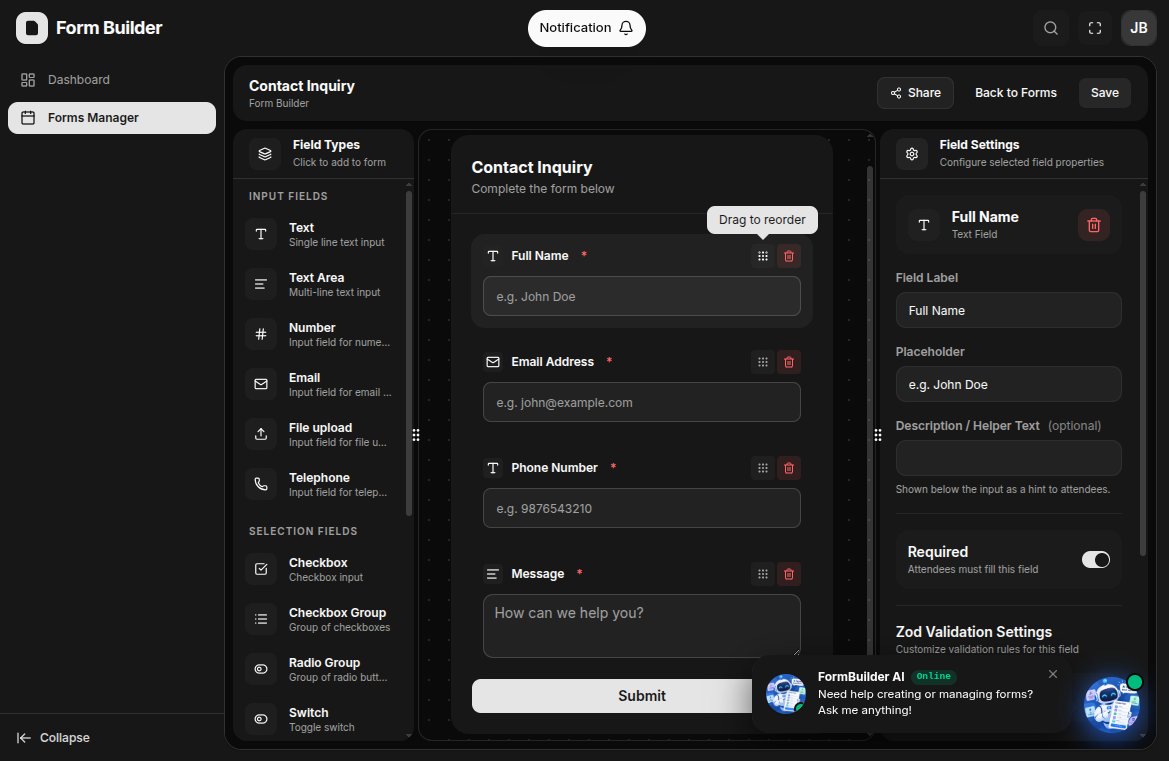Delete field via Field Settings trash button
Image resolution: width=1169 pixels, height=761 pixels.
coord(1094,225)
